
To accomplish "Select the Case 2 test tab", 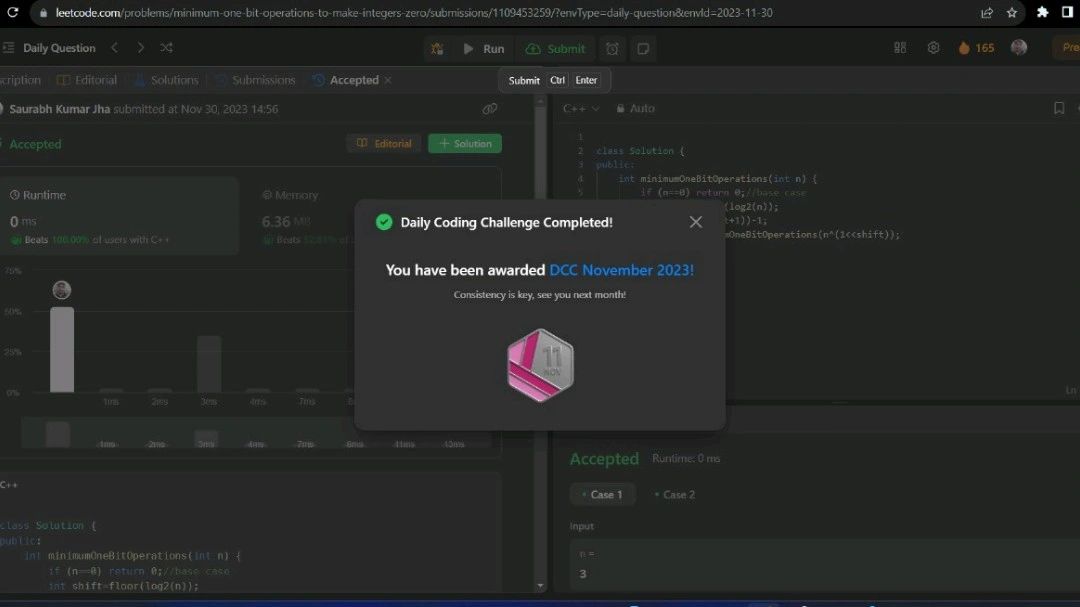I will coord(675,495).
